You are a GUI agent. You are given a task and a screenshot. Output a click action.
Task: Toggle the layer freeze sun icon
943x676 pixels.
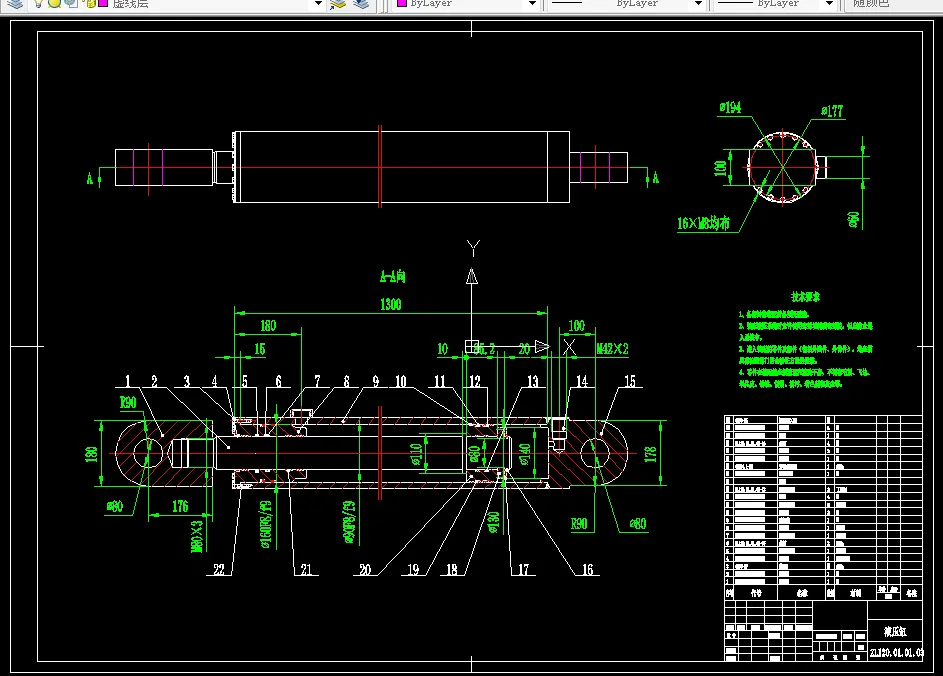click(x=54, y=3)
